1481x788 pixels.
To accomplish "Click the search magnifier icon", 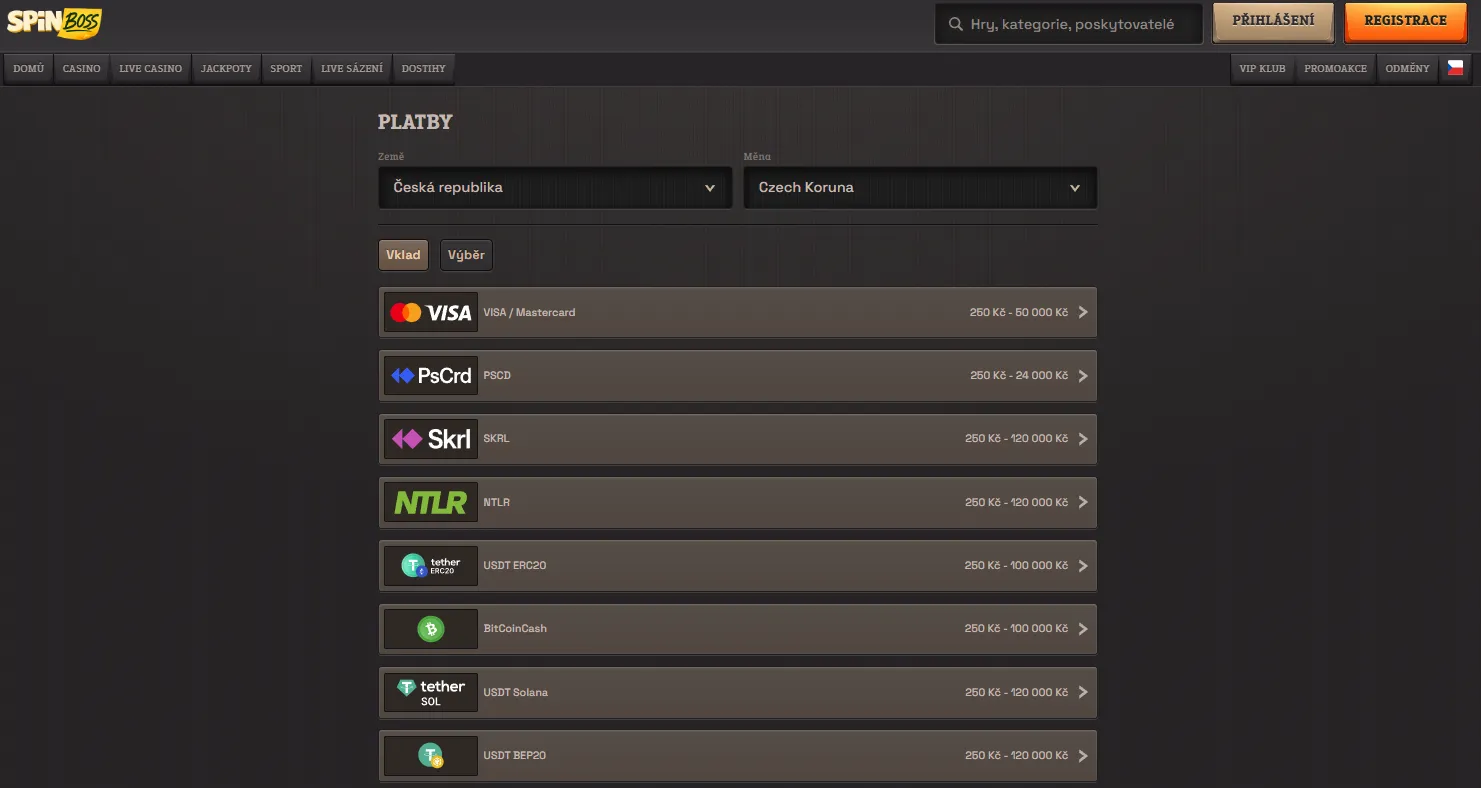I will coord(955,24).
